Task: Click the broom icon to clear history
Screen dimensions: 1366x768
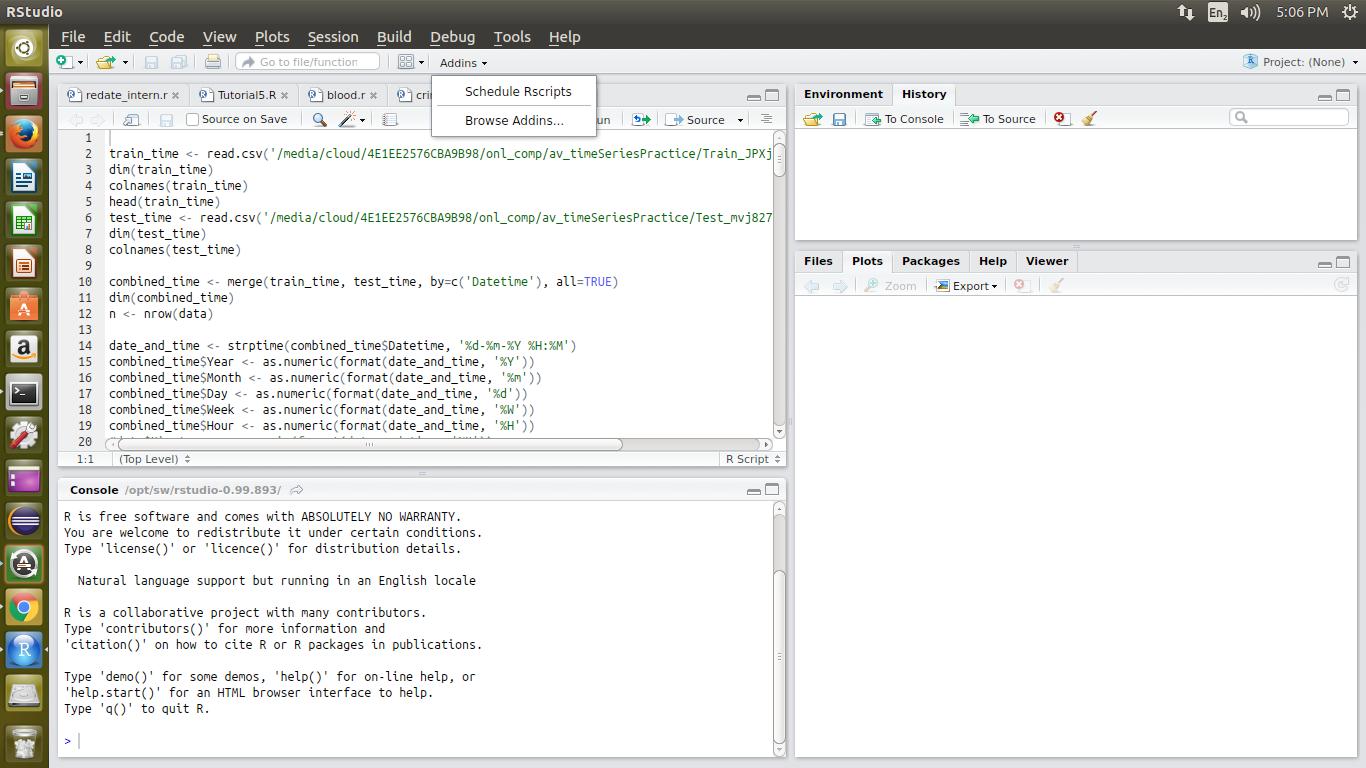Action: 1089,118
